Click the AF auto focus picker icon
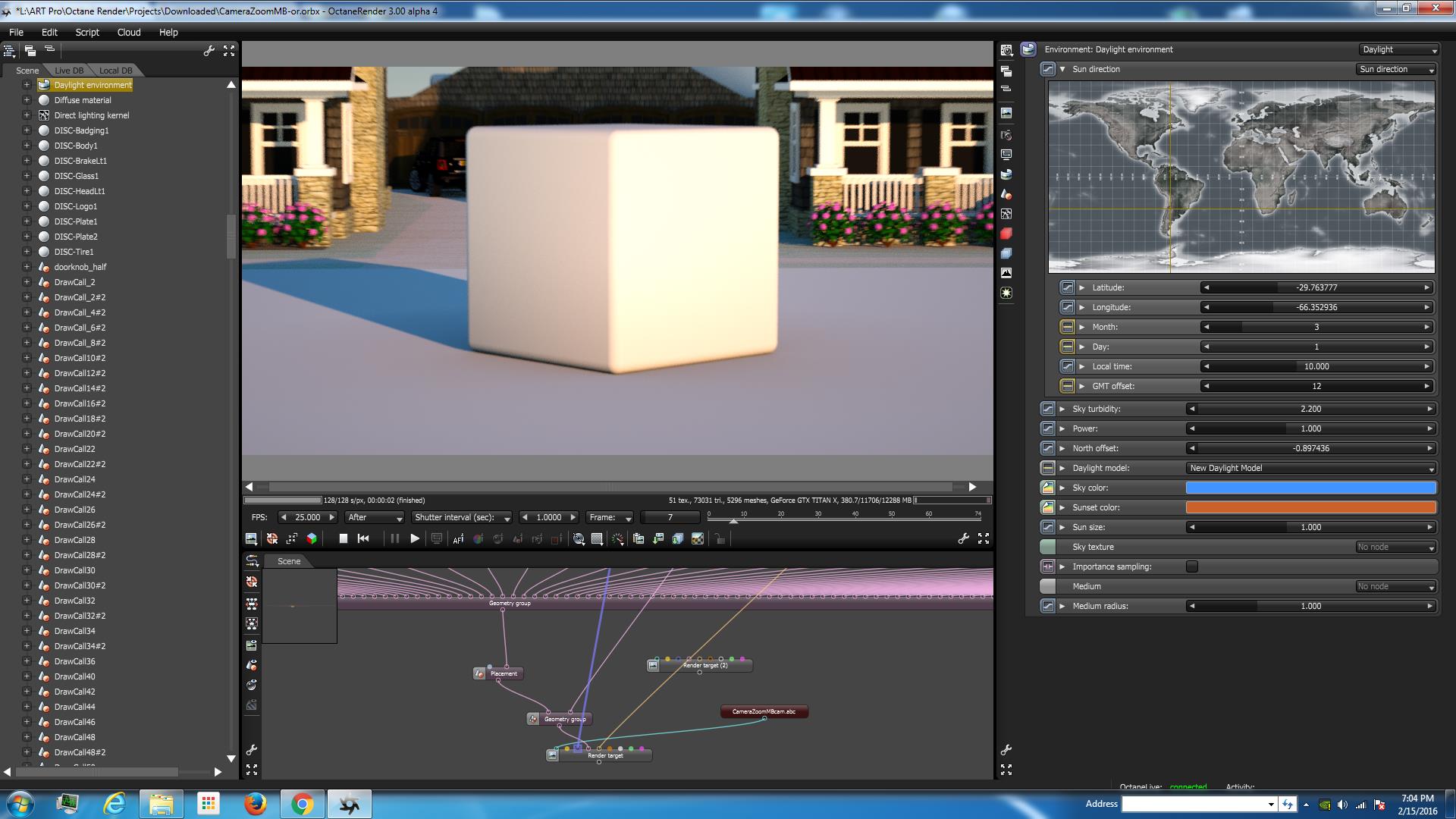 (458, 539)
